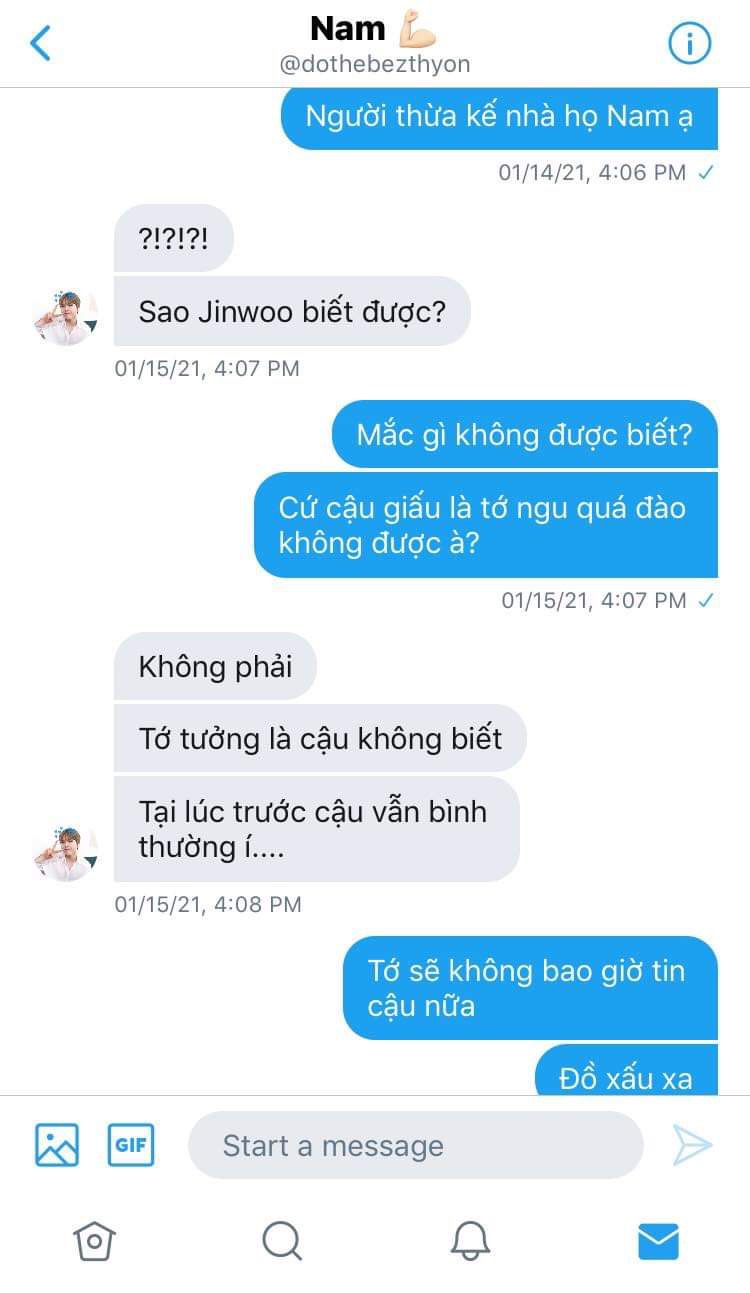Tap the '?!?!?!' message bubble
This screenshot has height=1293, width=750.
point(174,238)
